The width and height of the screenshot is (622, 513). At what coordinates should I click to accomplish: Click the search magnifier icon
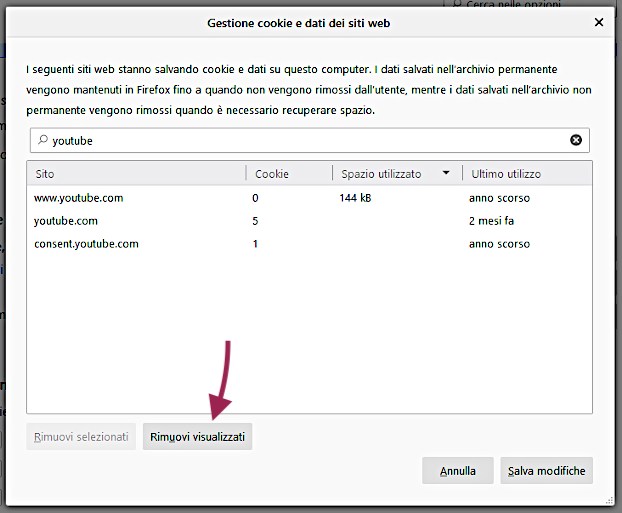[42, 140]
